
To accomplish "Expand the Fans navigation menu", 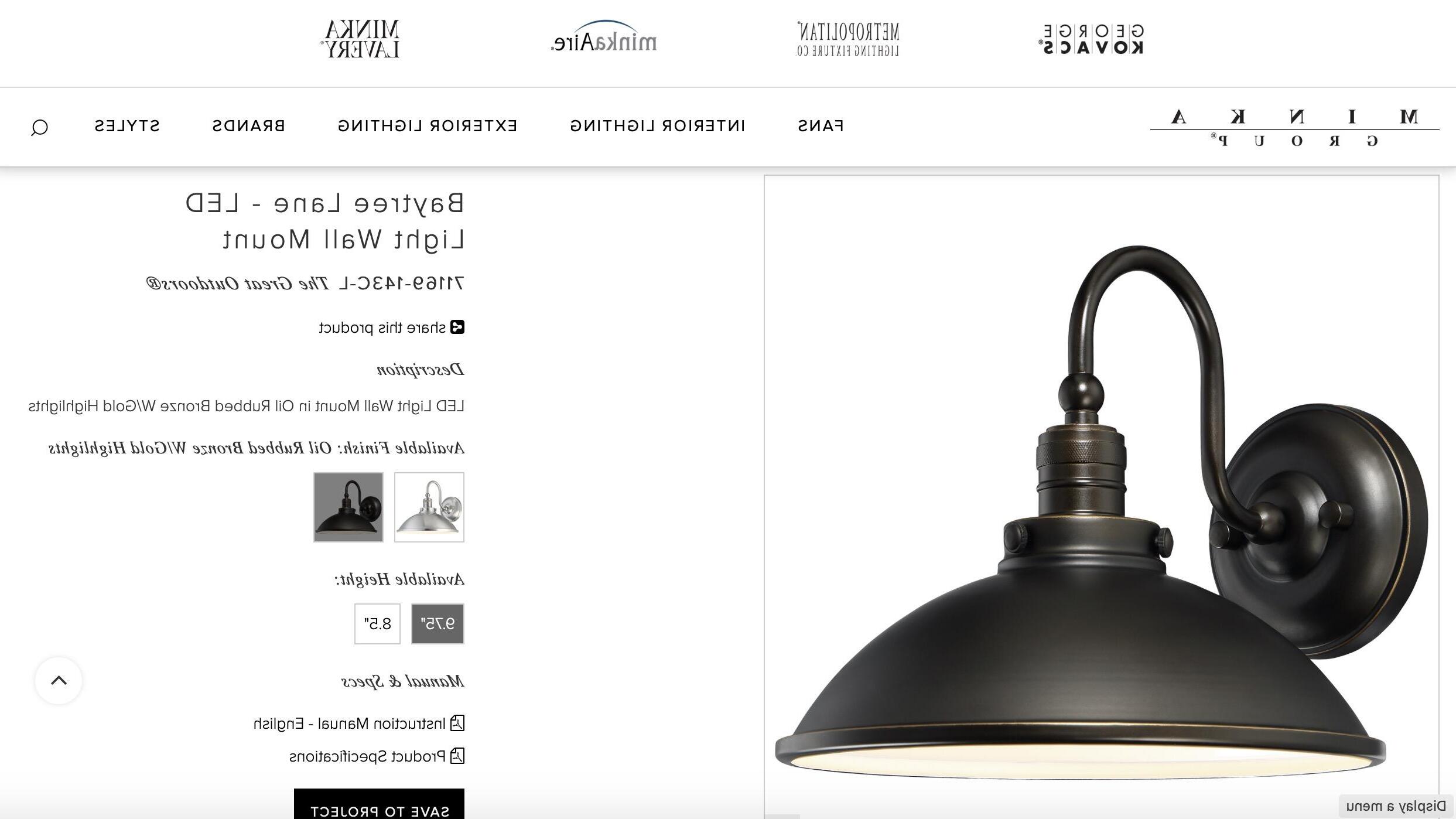I will click(x=821, y=126).
